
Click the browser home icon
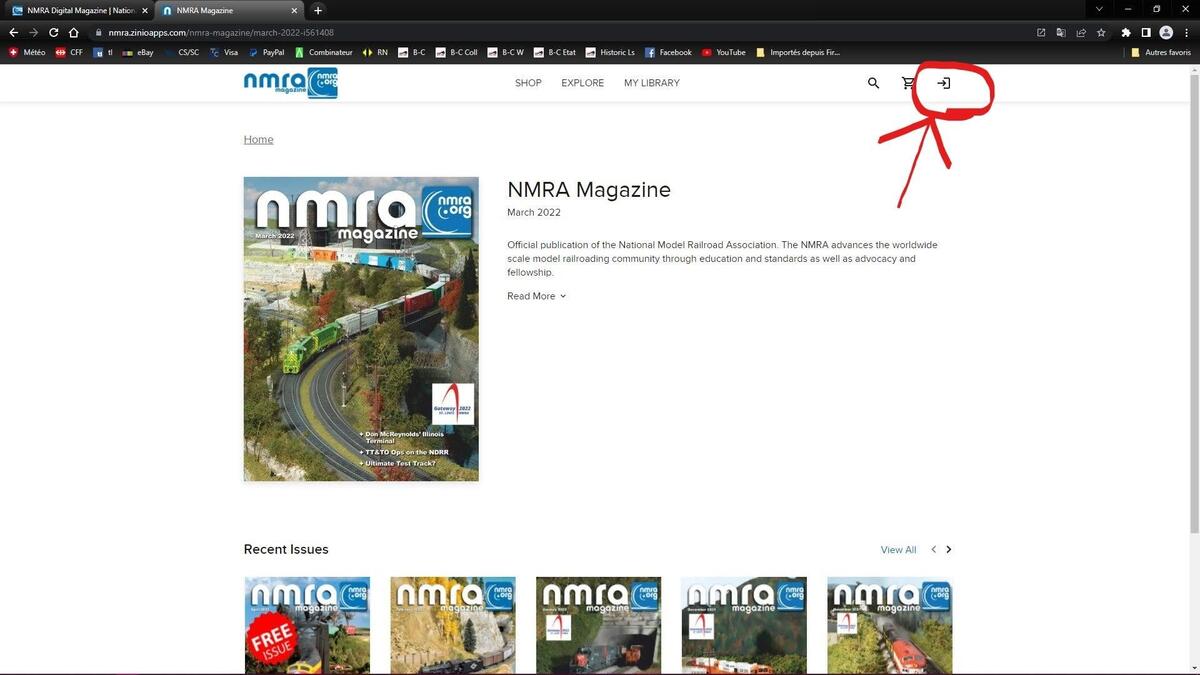pyautogui.click(x=73, y=32)
